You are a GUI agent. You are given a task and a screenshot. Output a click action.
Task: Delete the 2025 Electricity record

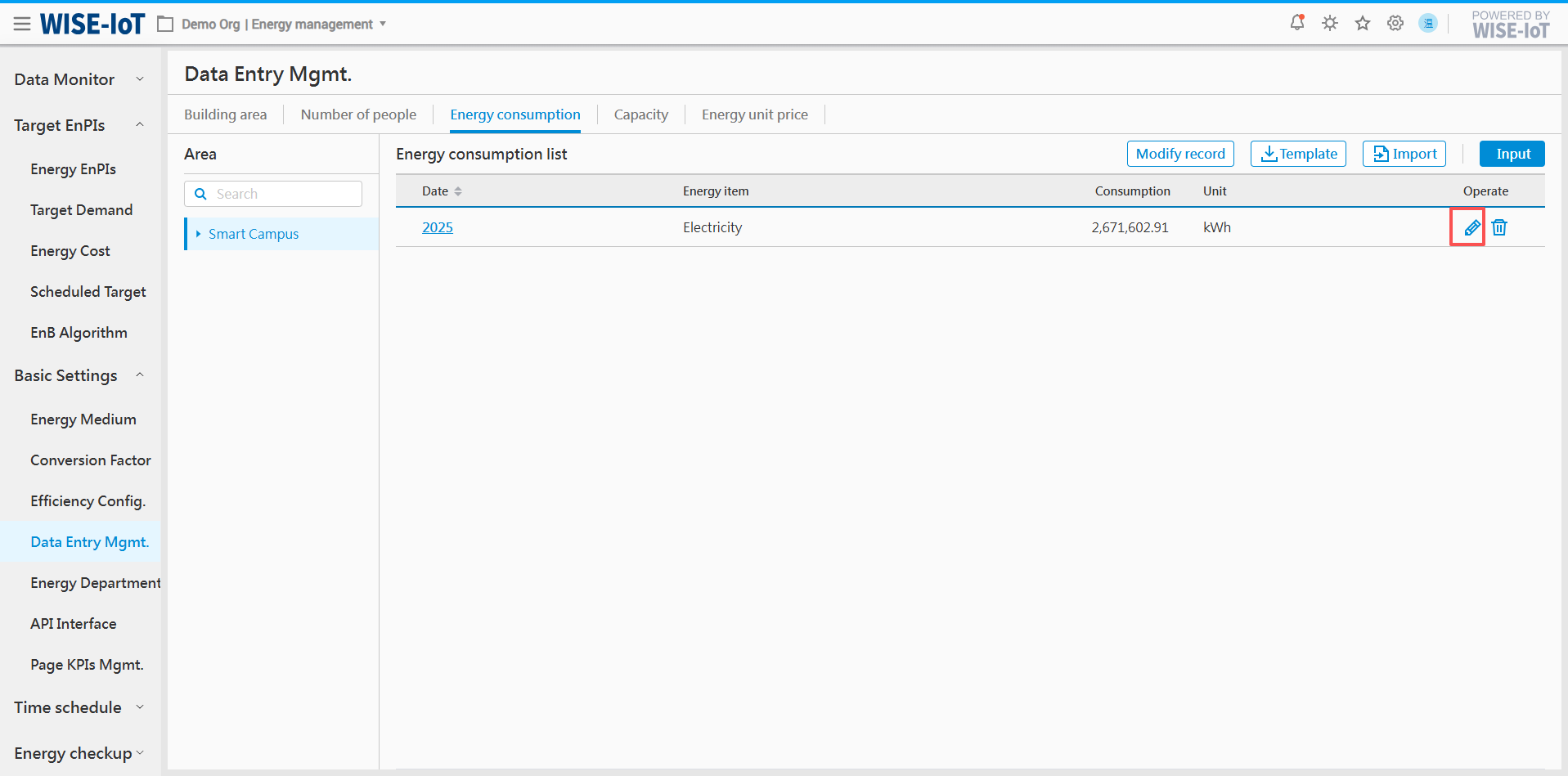click(1499, 227)
